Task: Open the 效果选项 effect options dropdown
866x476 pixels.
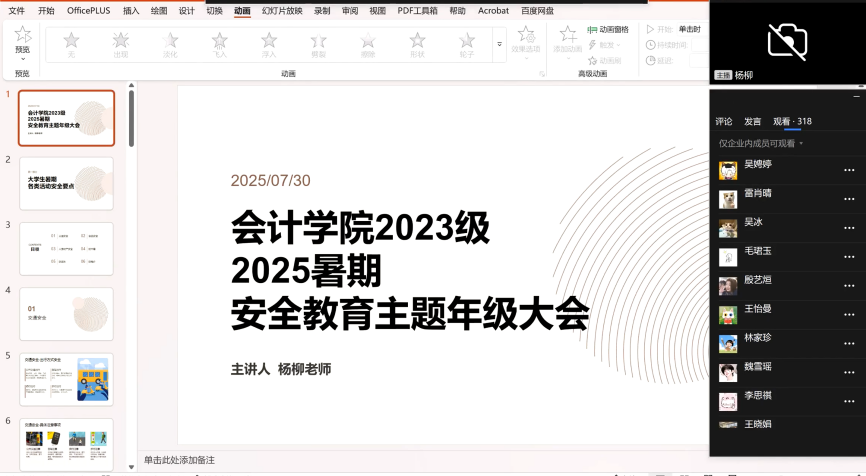Action: point(525,40)
